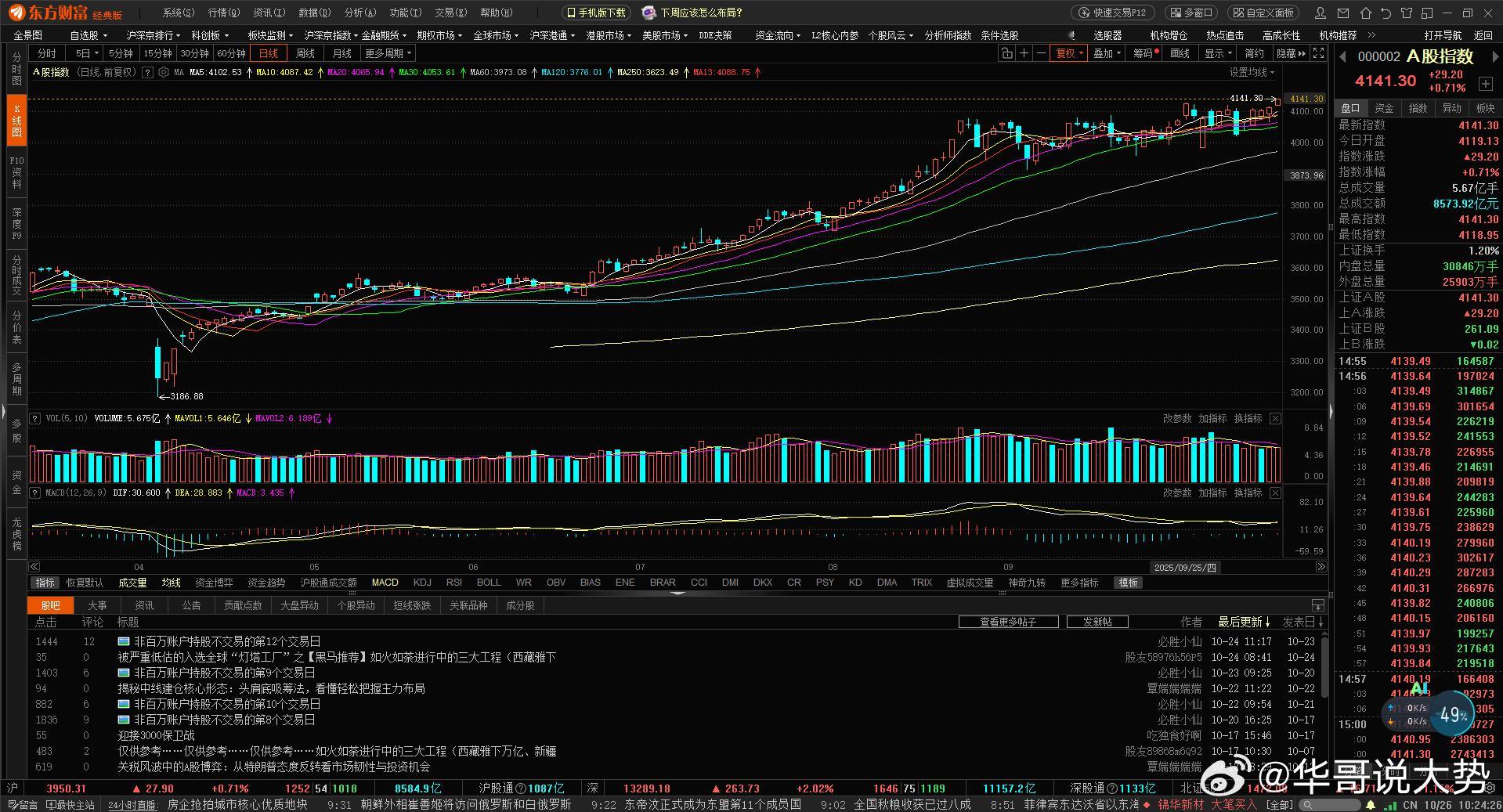Open 自定义面板 custom panel button
The width and height of the screenshot is (1503, 812).
[1263, 13]
